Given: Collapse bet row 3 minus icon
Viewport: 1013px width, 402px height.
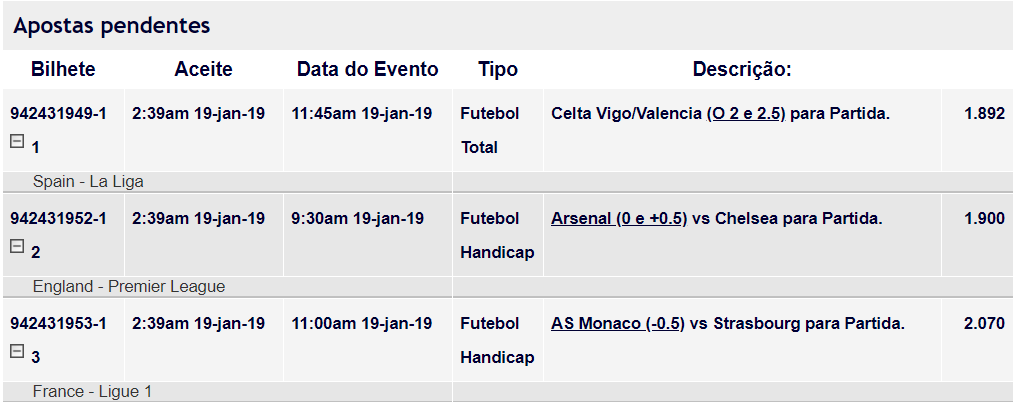Looking at the screenshot, I should tap(17, 351).
